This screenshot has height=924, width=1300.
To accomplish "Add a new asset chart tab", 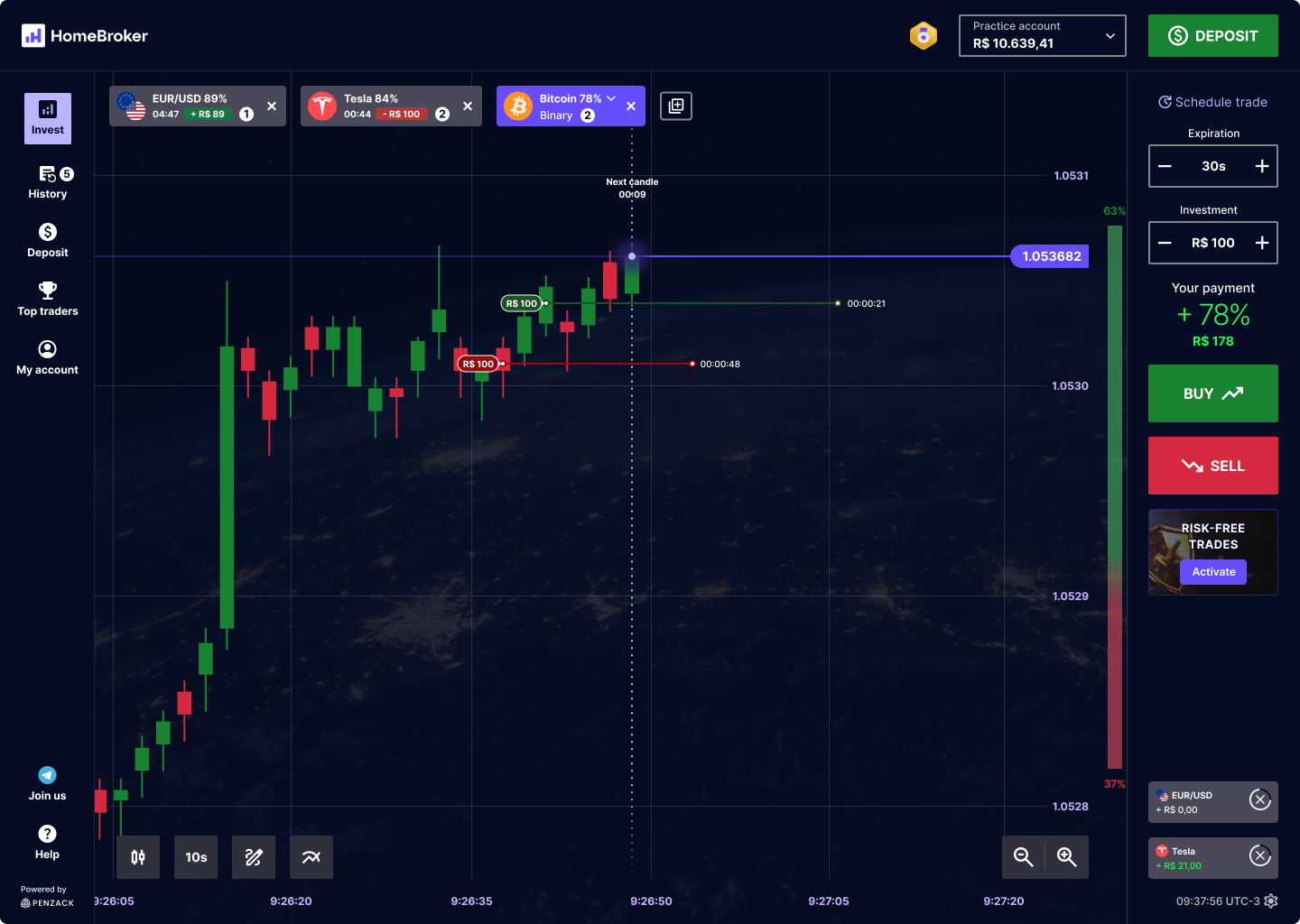I will (x=676, y=106).
